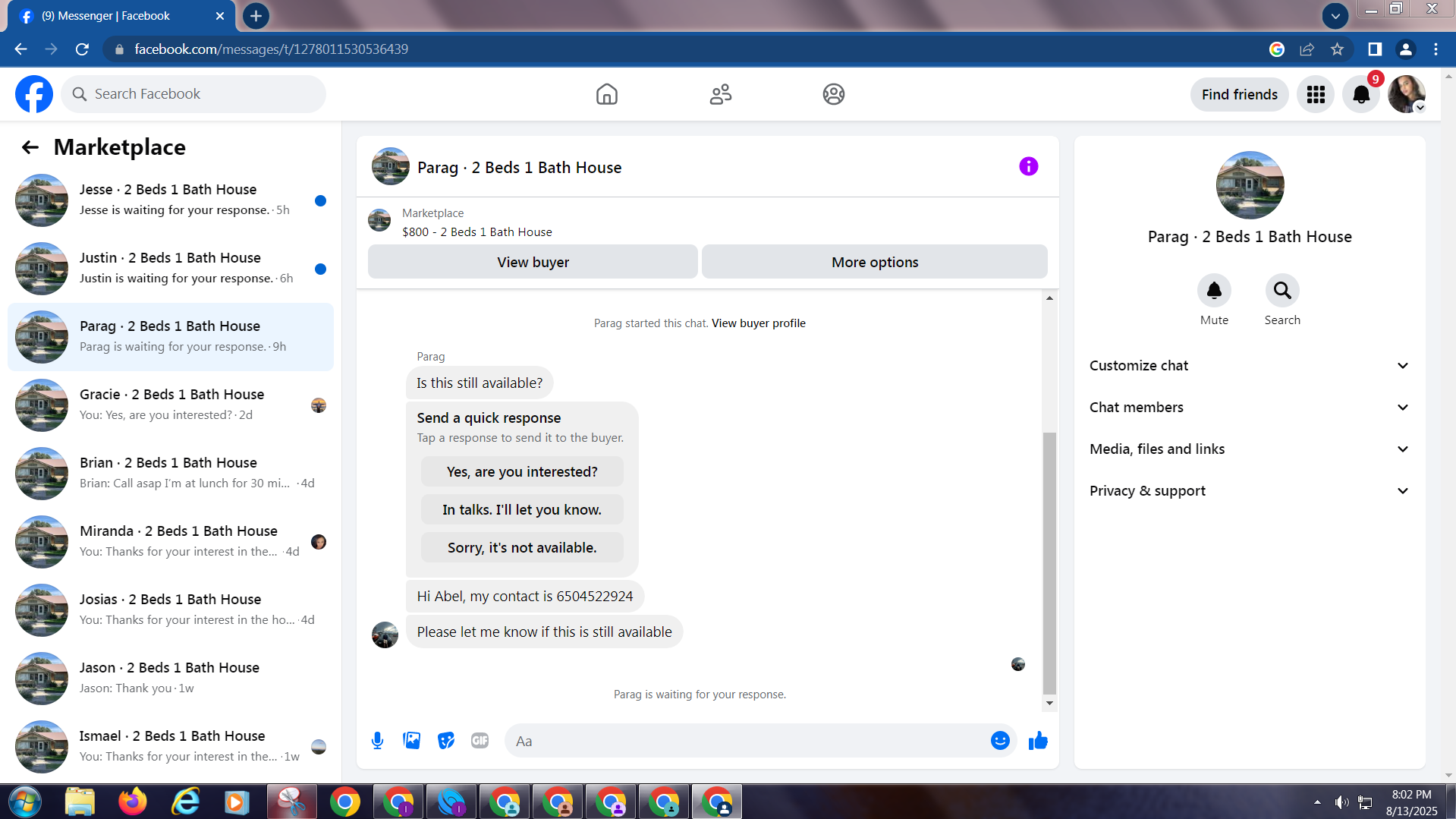Viewport: 1456px width, 819px height.
Task: Attach a photo file icon
Action: pyautogui.click(x=412, y=741)
